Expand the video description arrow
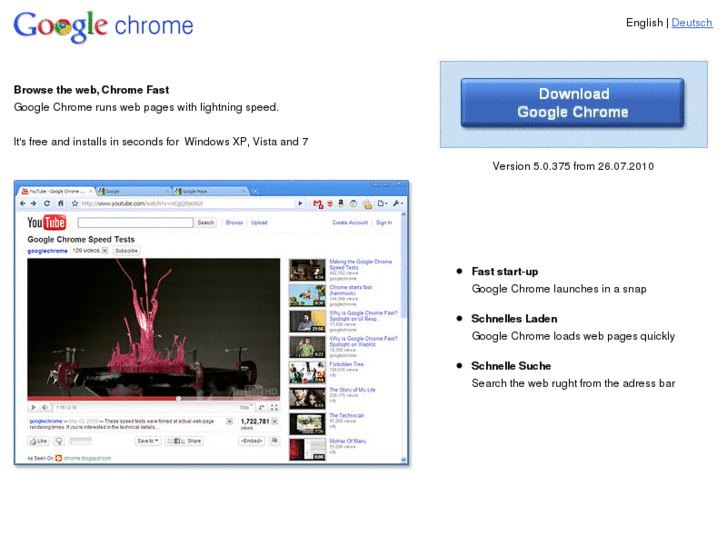Screen dimensions: 727x545 [229, 421]
